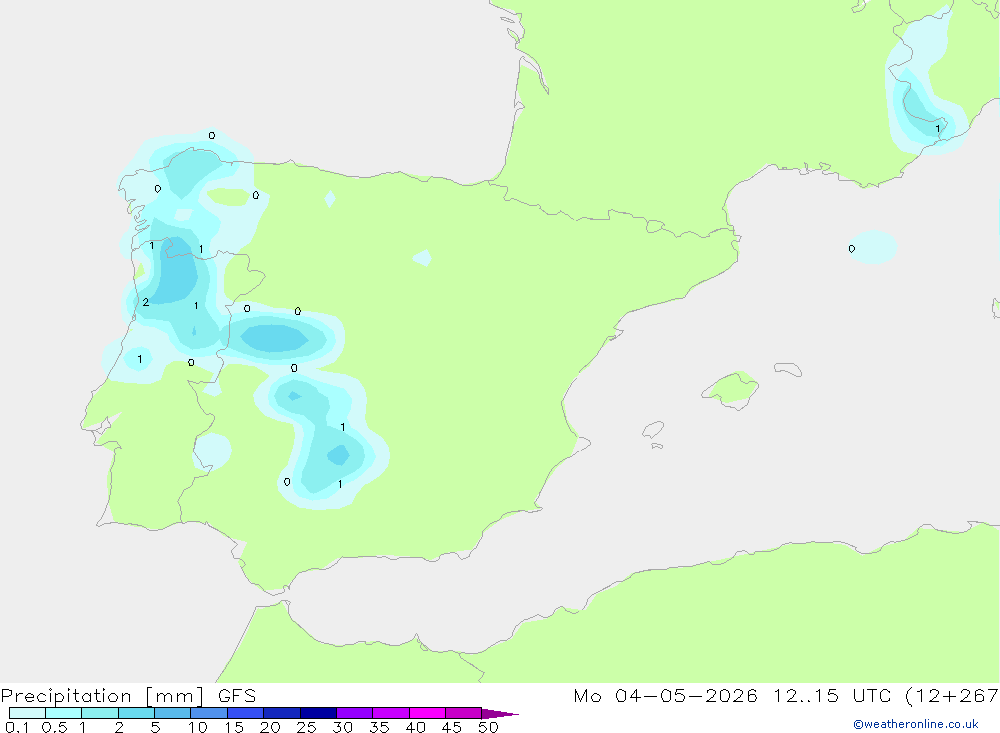
Task: Choose the 20–25 mm legend color swatch
Action: 282,713
